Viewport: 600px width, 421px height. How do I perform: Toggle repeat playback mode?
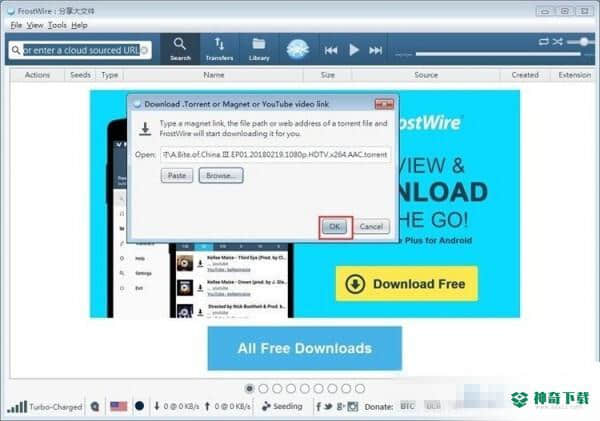click(543, 41)
